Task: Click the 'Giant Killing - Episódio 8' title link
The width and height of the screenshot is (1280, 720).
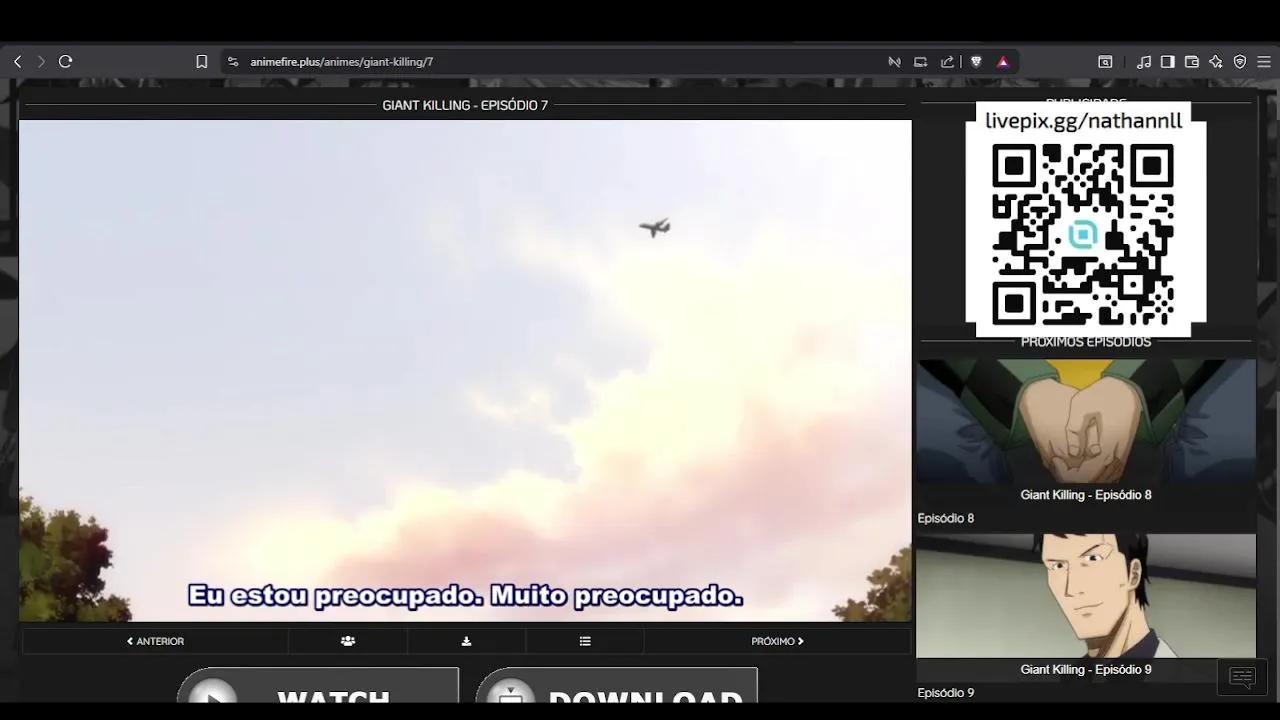Action: (x=1086, y=495)
